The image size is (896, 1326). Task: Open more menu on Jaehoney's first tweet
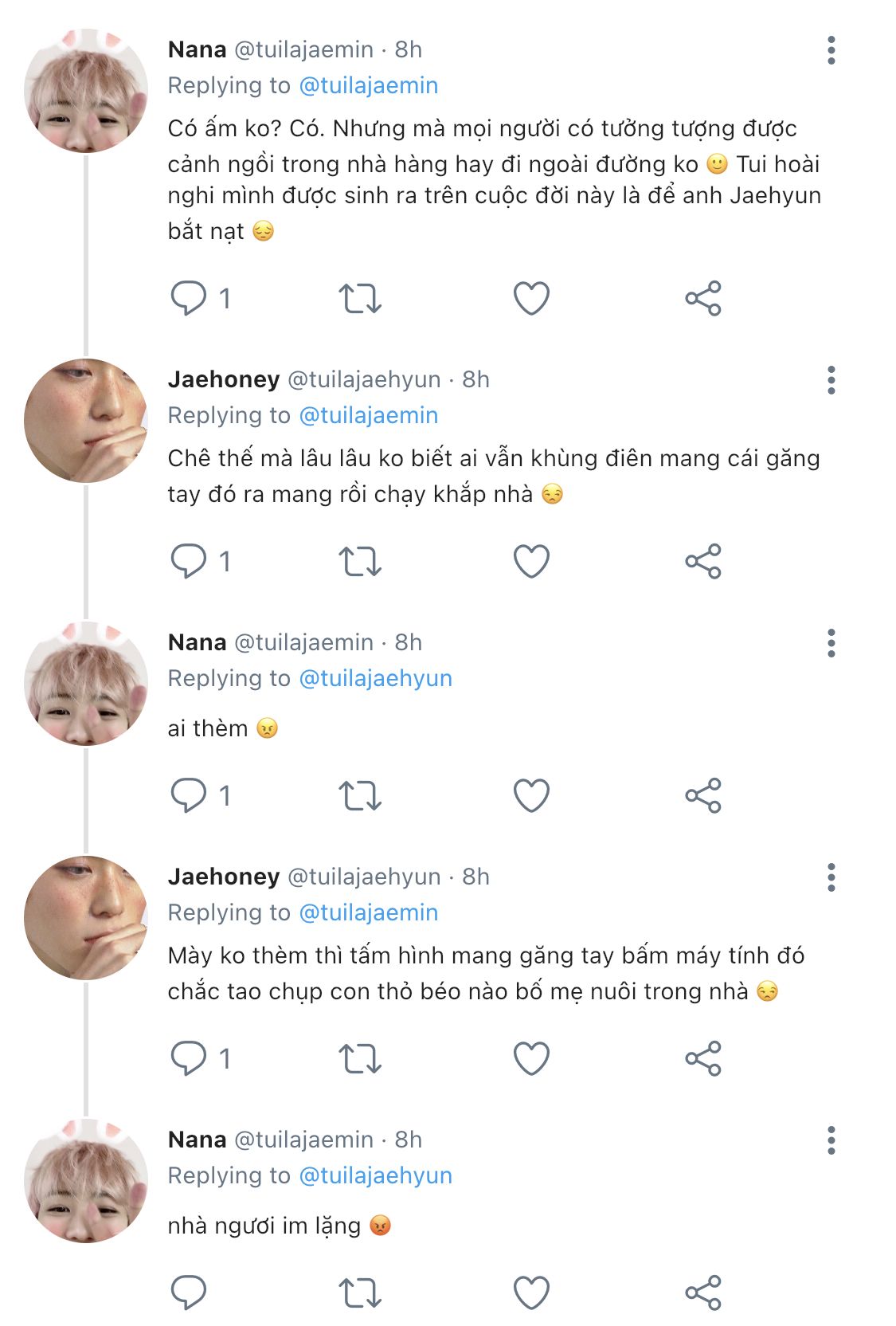coord(831,380)
